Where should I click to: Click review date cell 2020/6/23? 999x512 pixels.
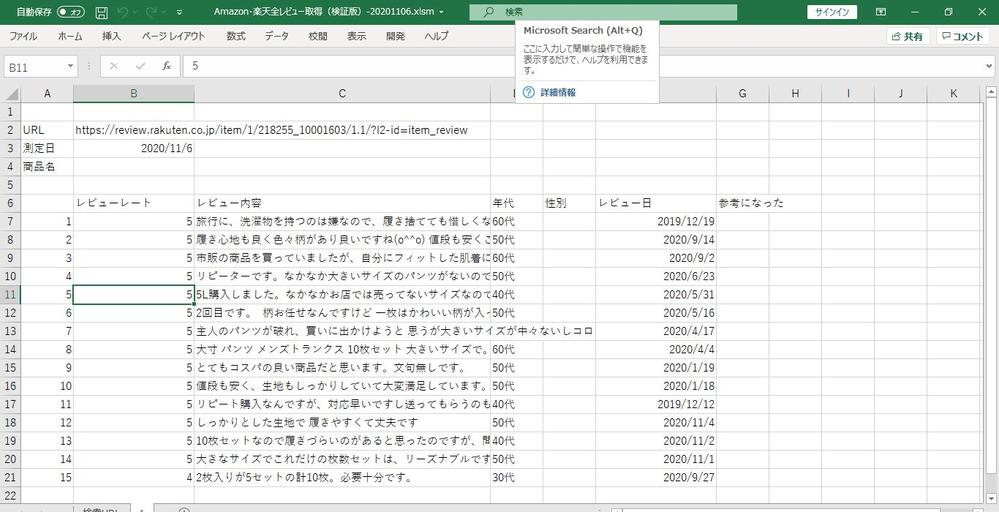[656, 276]
